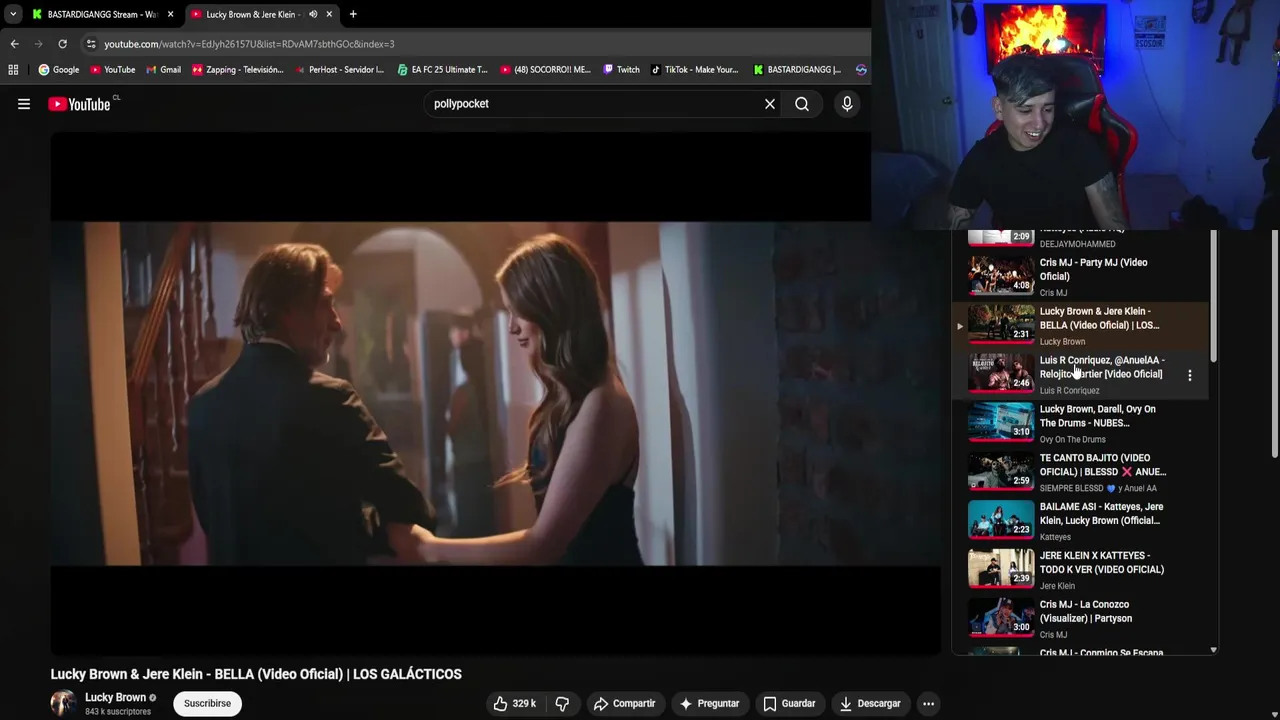Go to YouTube home via logo
Viewport: 1280px width, 720px height.
click(x=79, y=104)
